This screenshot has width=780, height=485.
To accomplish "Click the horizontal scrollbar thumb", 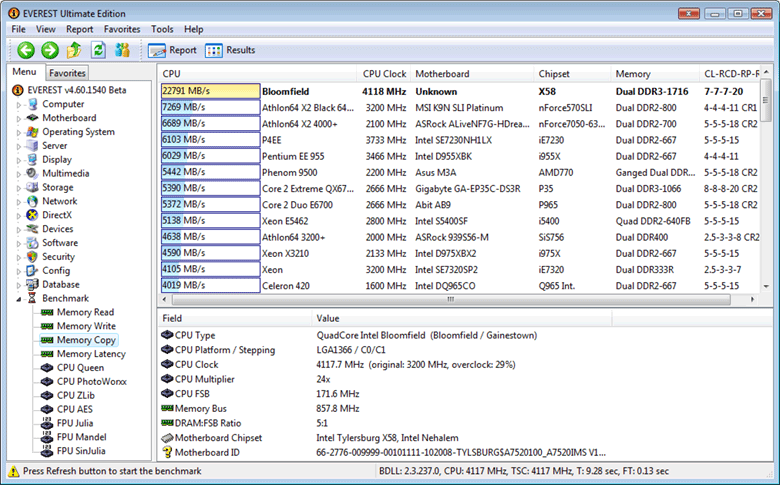I will 451,299.
